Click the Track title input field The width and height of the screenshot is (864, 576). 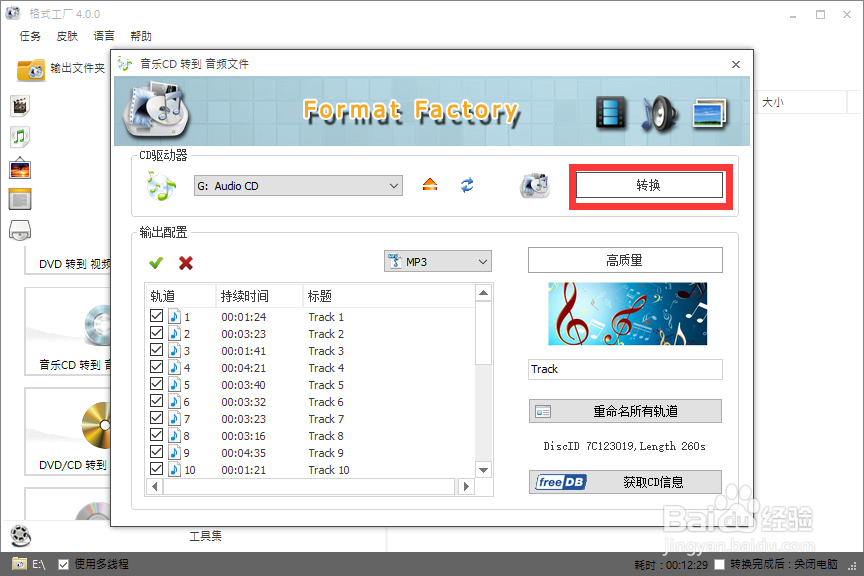pos(624,369)
